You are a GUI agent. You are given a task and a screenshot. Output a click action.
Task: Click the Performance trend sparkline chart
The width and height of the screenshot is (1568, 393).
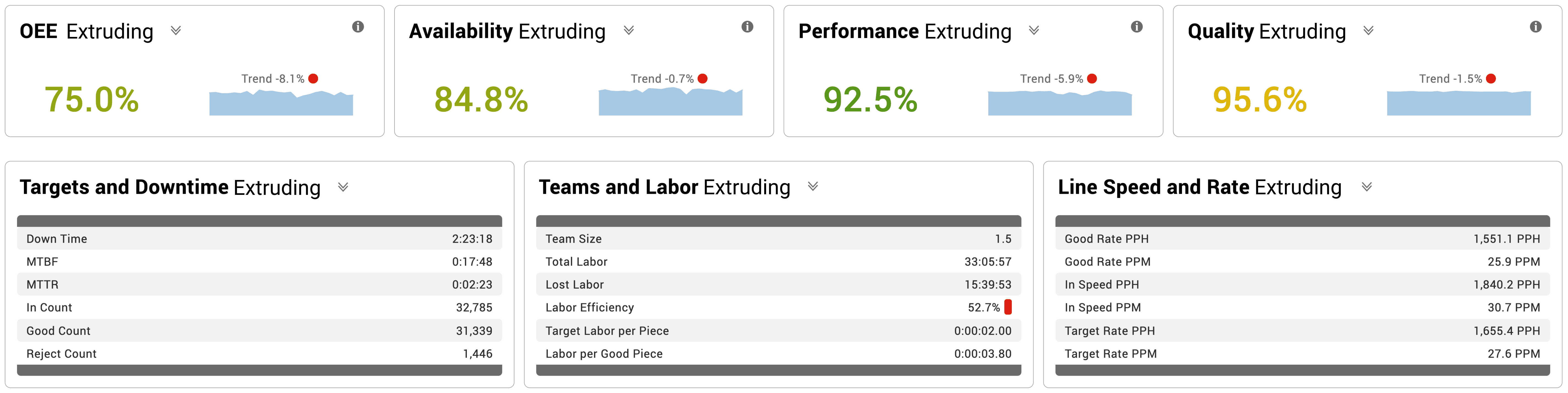coord(1060,103)
